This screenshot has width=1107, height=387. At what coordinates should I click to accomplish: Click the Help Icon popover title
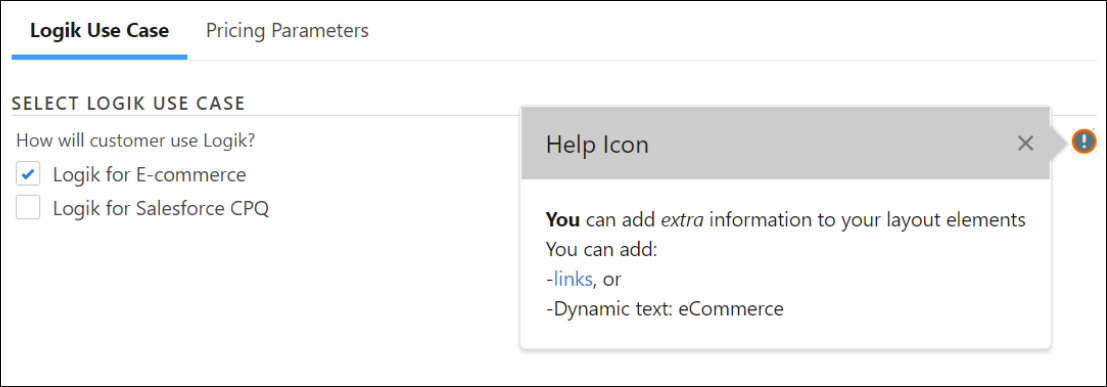(x=597, y=145)
